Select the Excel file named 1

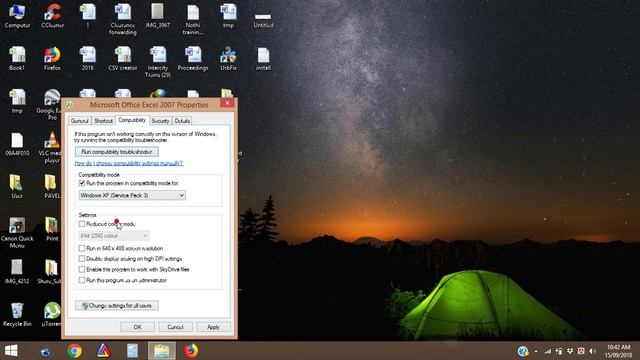tap(87, 16)
